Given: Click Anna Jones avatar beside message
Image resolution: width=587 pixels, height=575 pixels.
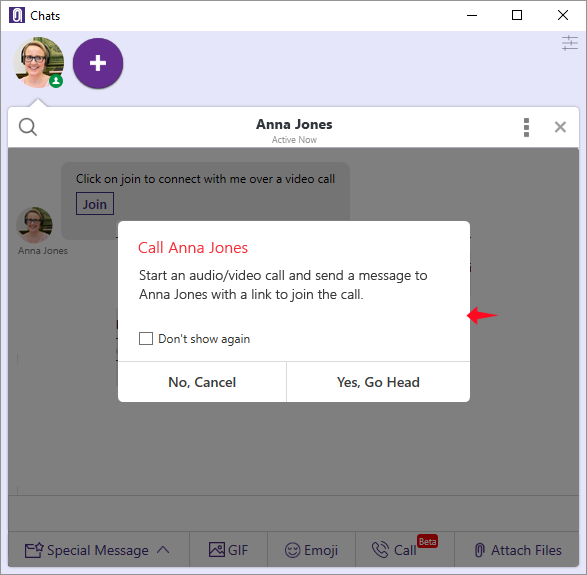Looking at the screenshot, I should (x=34, y=225).
